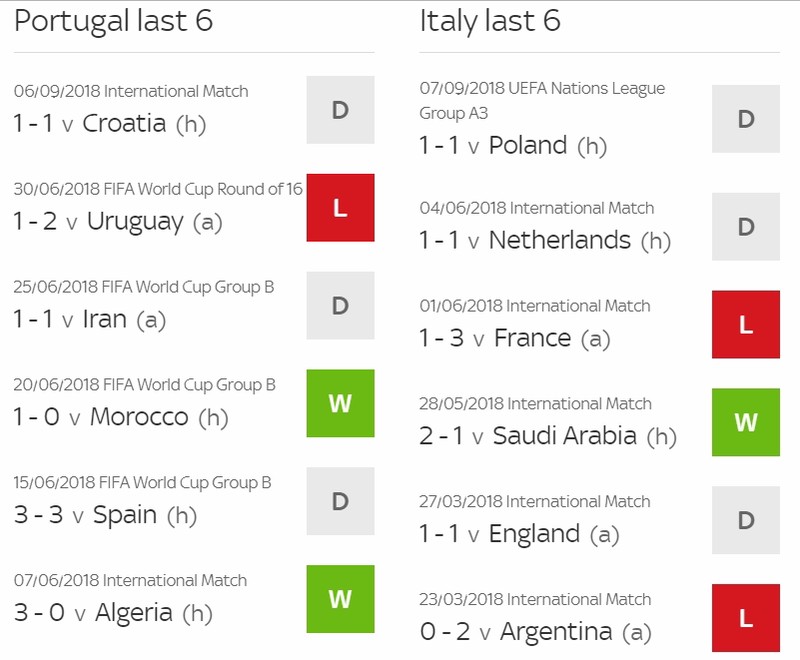Viewport: 800px width, 660px height.
Task: Open the 0-2 v Argentina result
Action: [536, 632]
